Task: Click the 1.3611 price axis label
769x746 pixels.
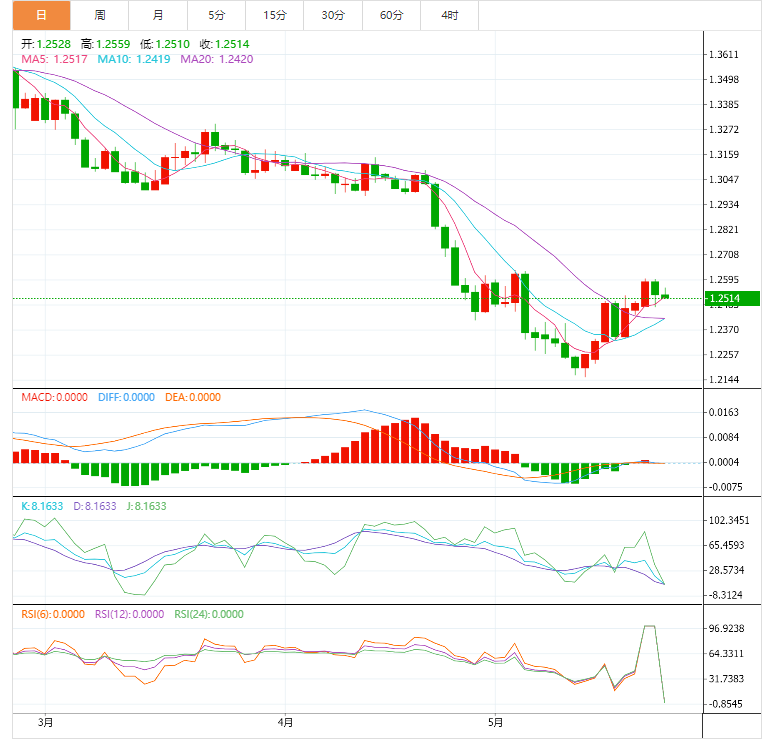Action: (x=724, y=54)
